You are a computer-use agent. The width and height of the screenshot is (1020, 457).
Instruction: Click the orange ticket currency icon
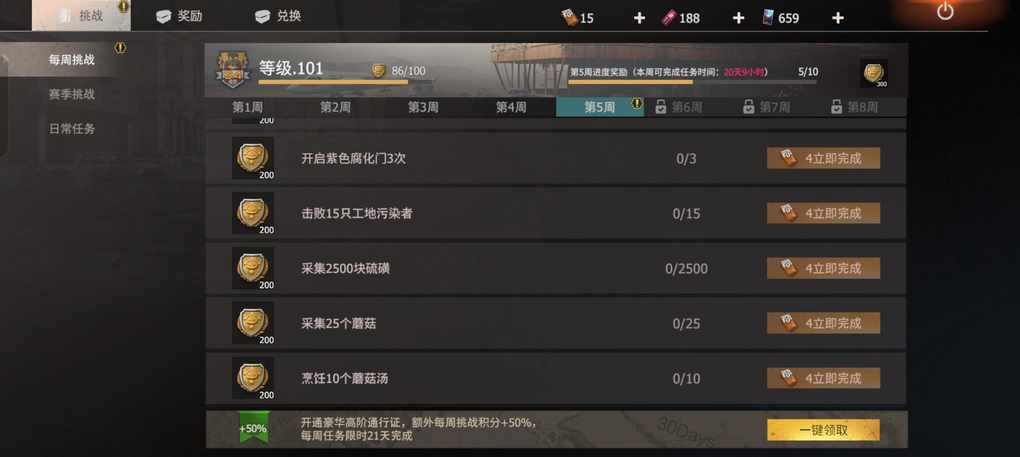click(x=569, y=18)
